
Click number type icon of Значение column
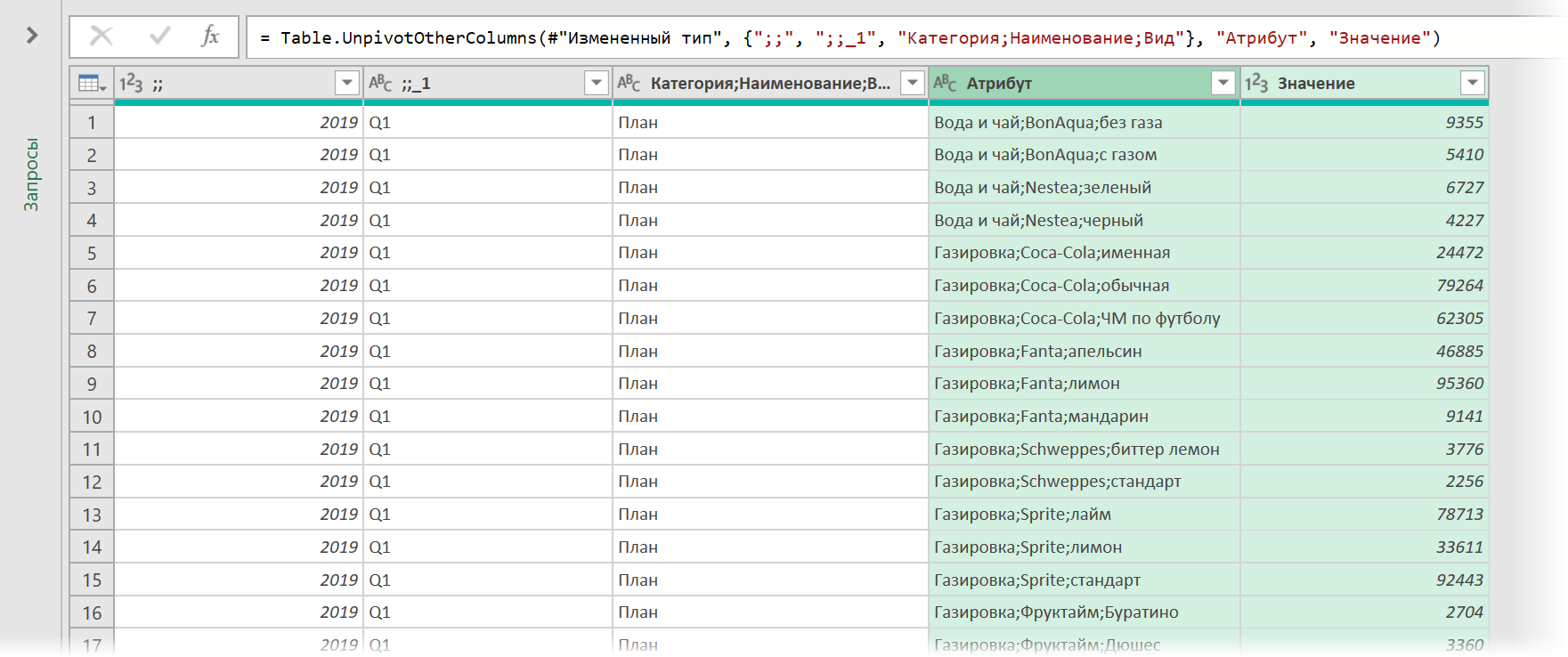pos(1256,83)
